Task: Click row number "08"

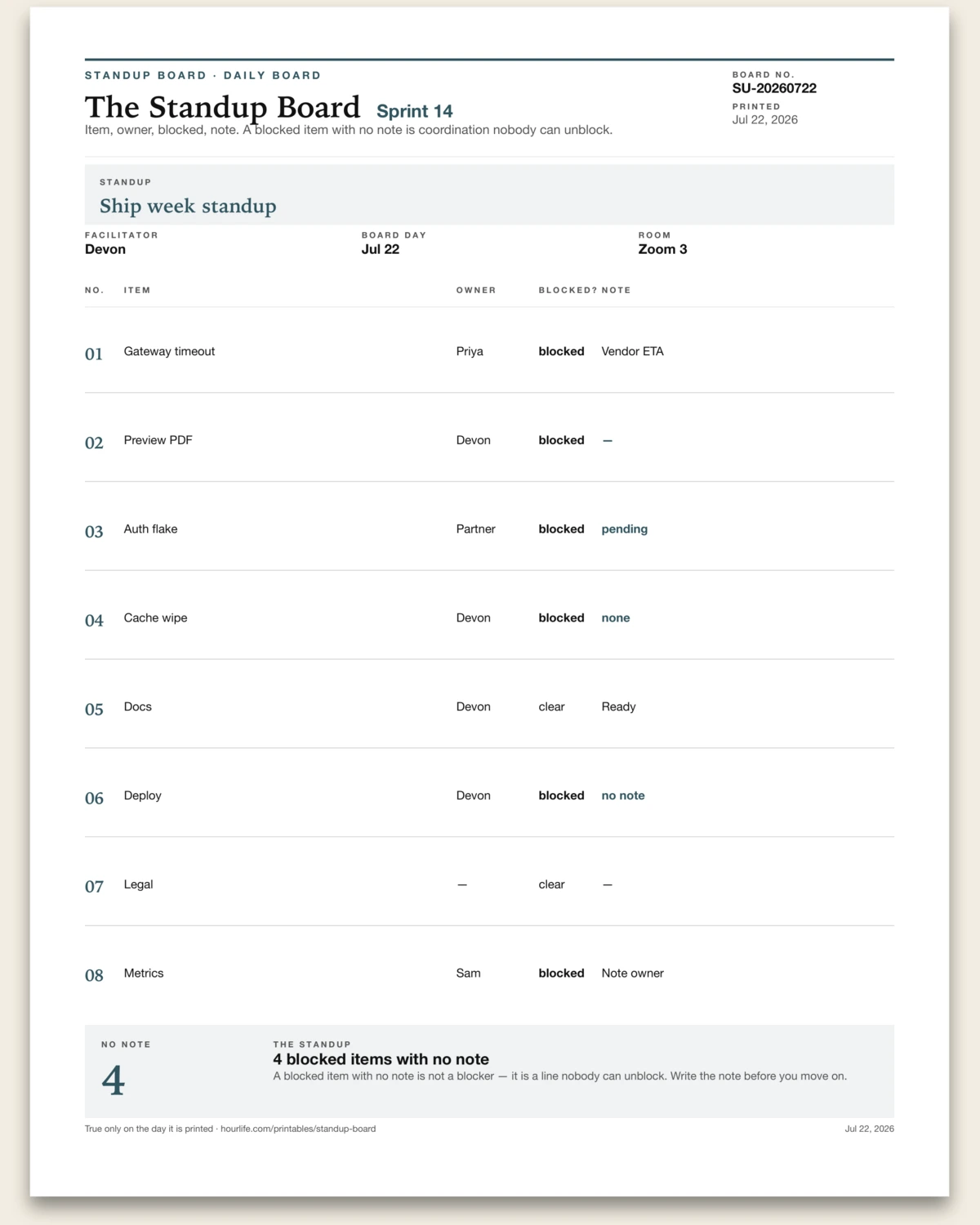Action: [x=94, y=975]
